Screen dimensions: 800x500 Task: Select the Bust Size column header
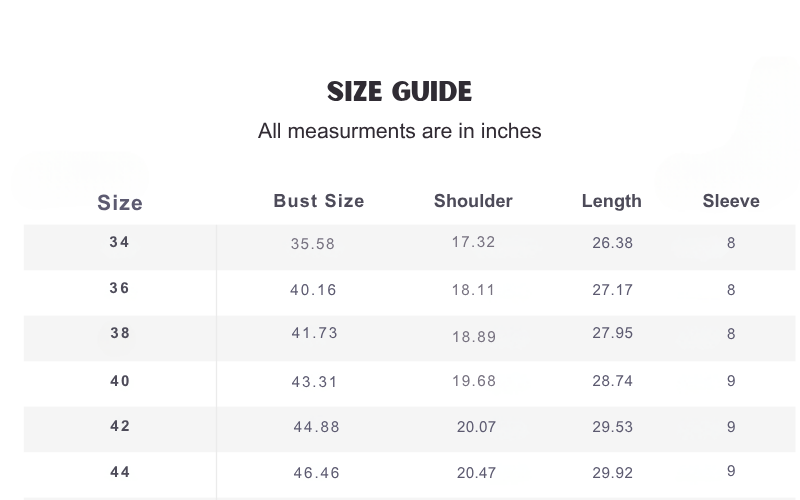[318, 201]
